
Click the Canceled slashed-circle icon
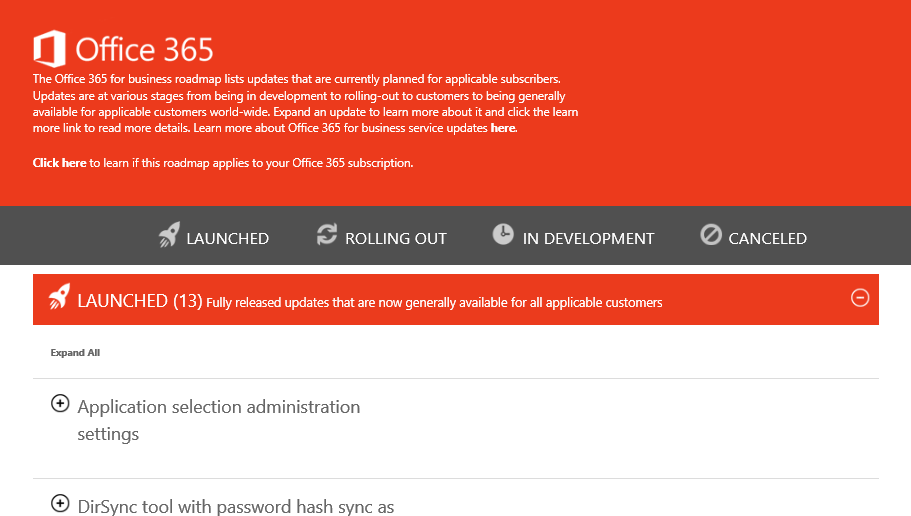(711, 236)
